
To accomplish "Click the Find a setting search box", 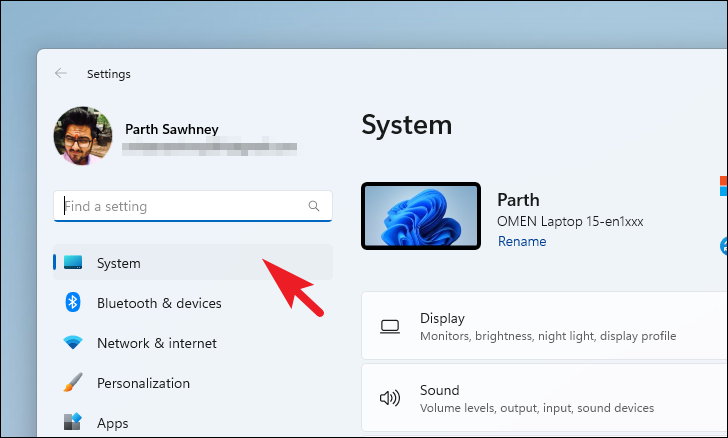I will pyautogui.click(x=193, y=206).
